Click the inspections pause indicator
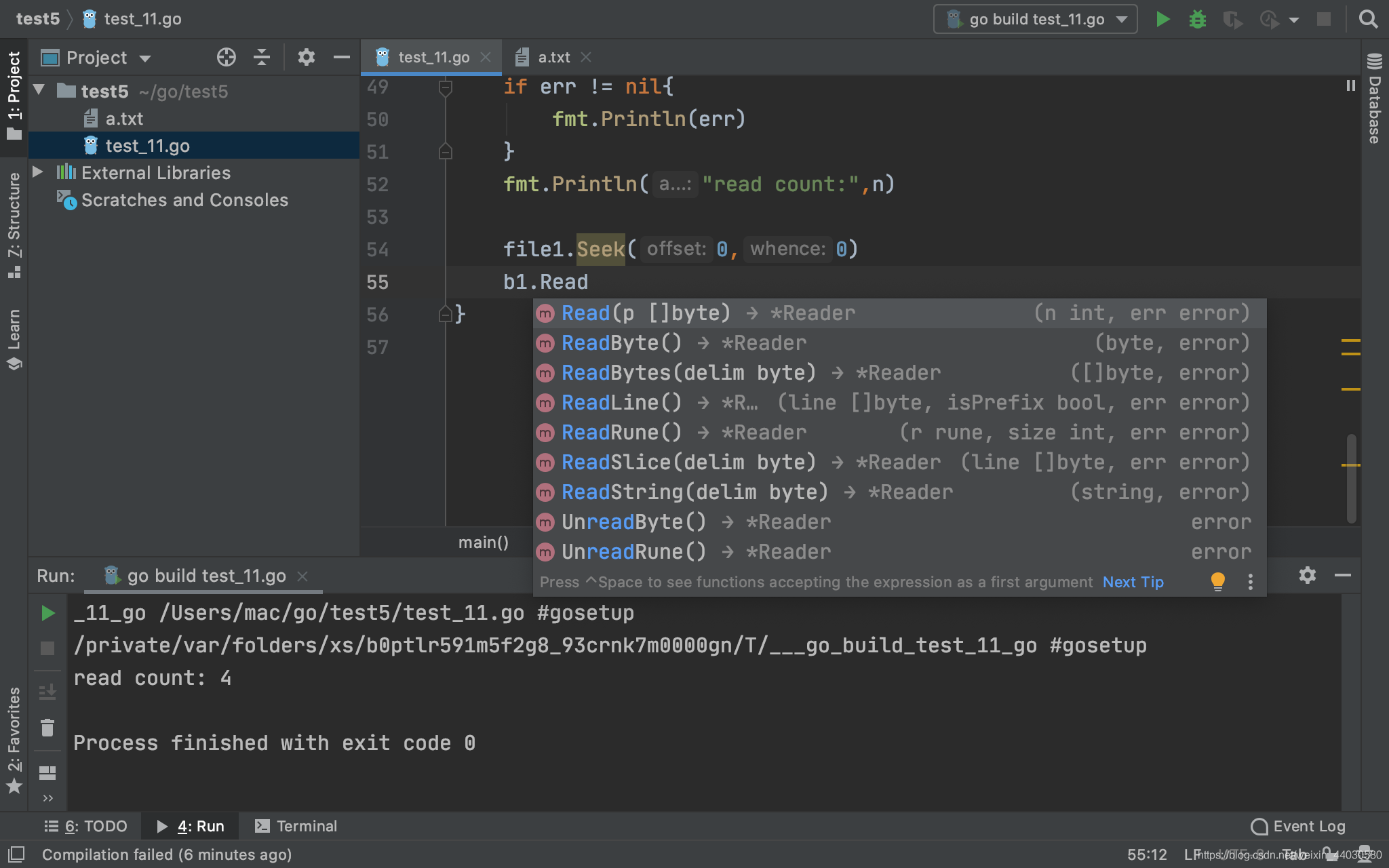The image size is (1389, 868). [x=1350, y=85]
